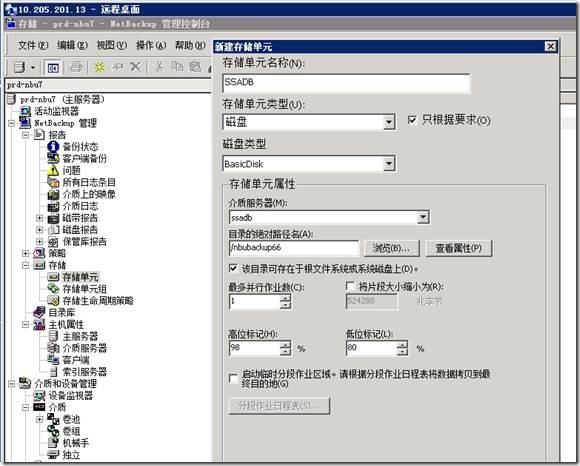The image size is (580, 466).
Task: Open the 磁盘类型 BasicDisk dropdown
Action: (389, 163)
